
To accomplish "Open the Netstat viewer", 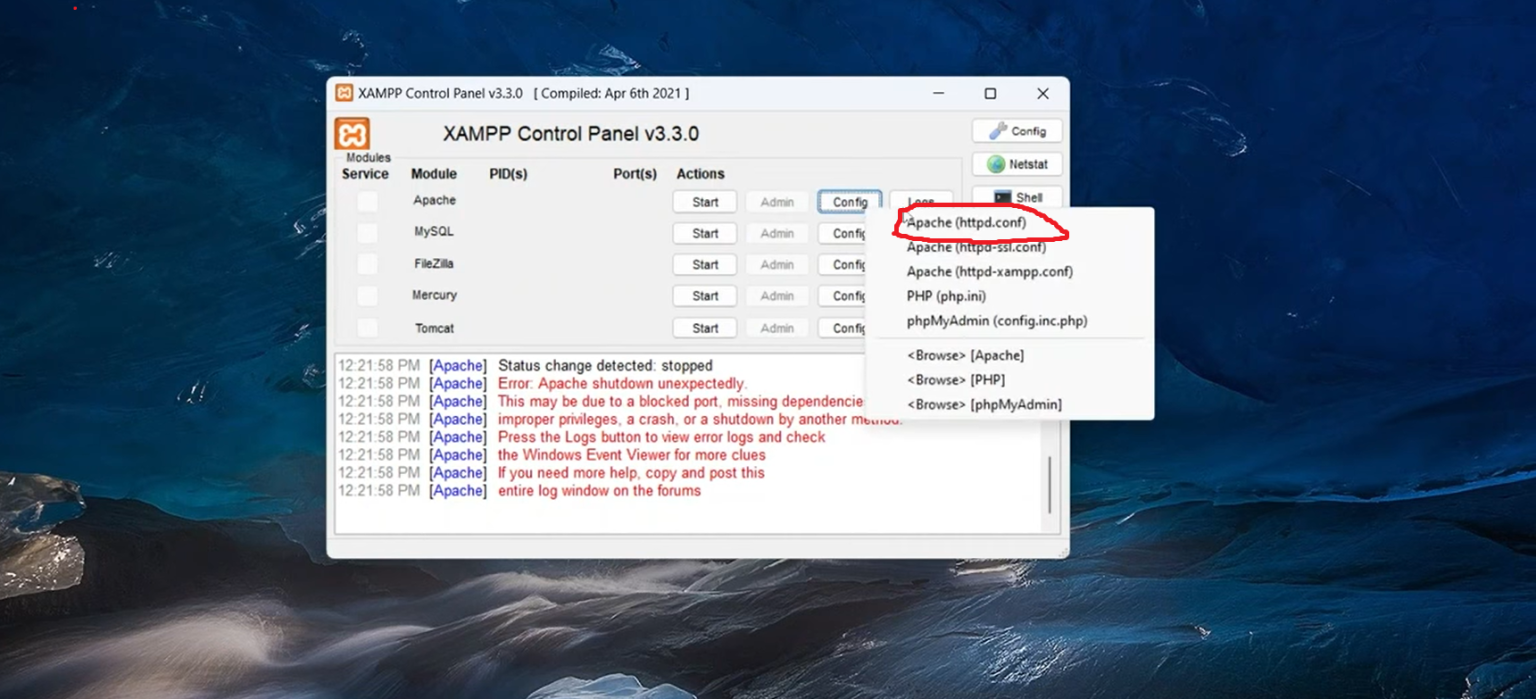I will [1016, 163].
